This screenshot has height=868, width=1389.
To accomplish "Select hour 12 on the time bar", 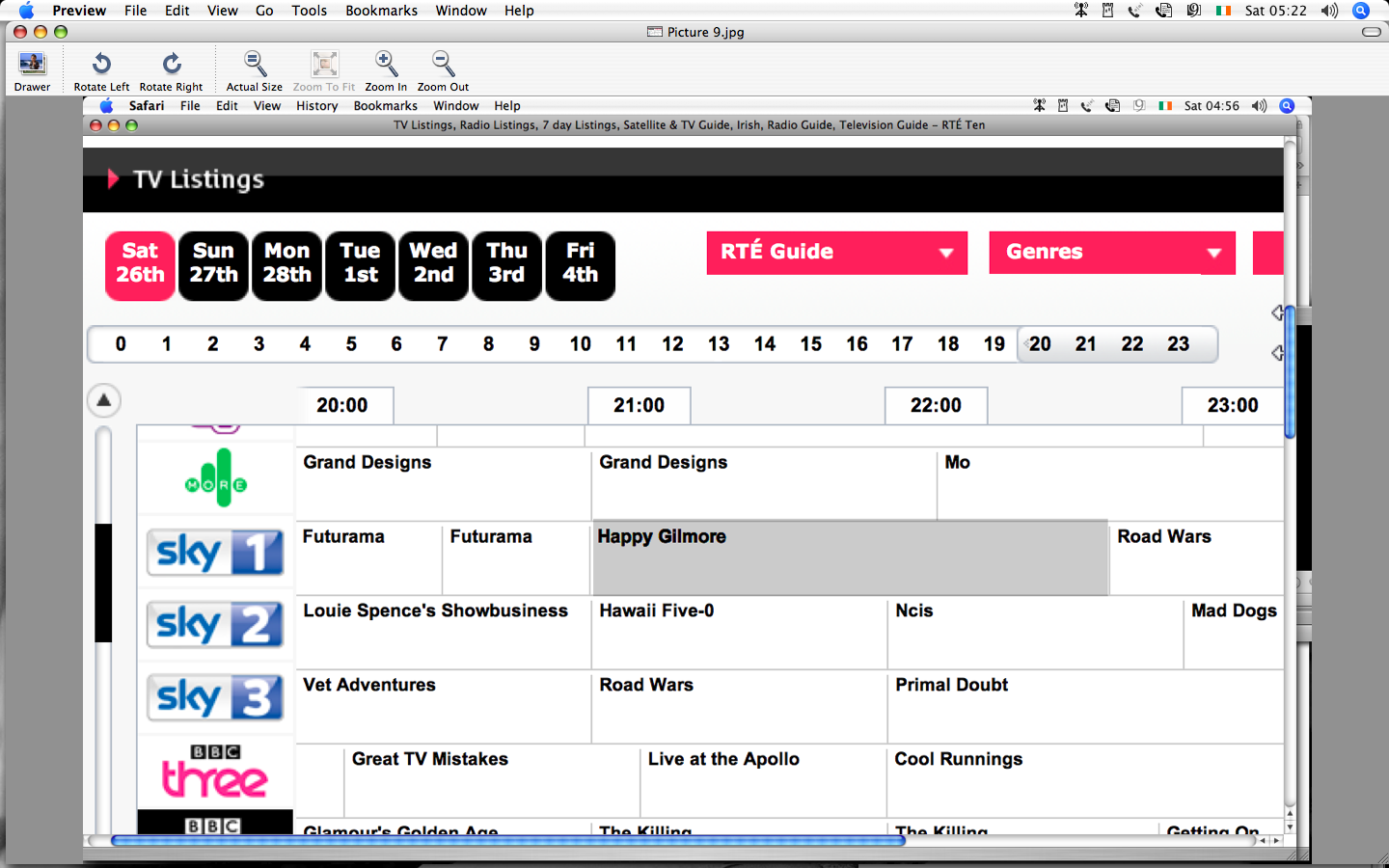I will pyautogui.click(x=672, y=344).
